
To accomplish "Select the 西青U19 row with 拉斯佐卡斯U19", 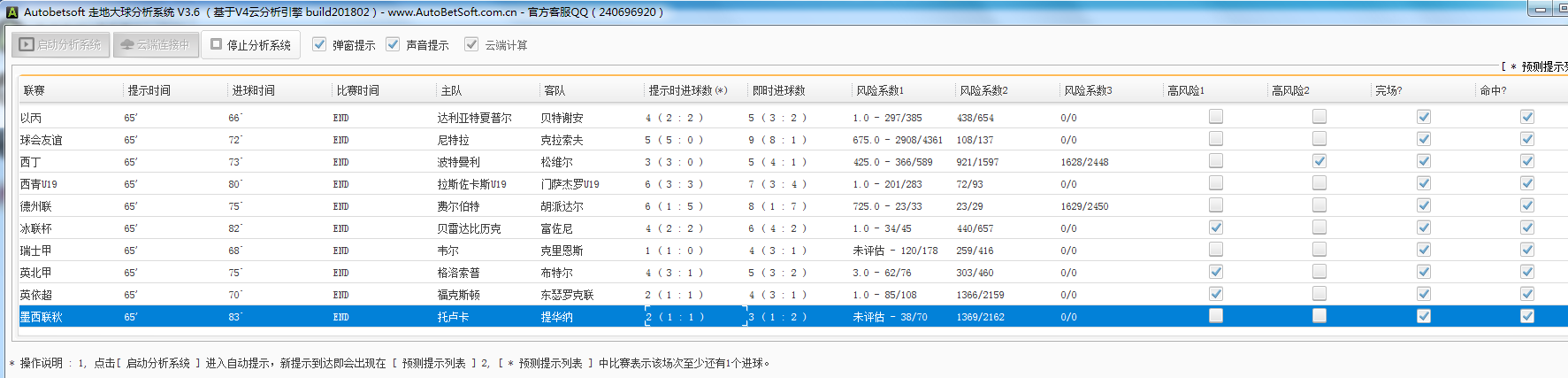I will coord(471,184).
